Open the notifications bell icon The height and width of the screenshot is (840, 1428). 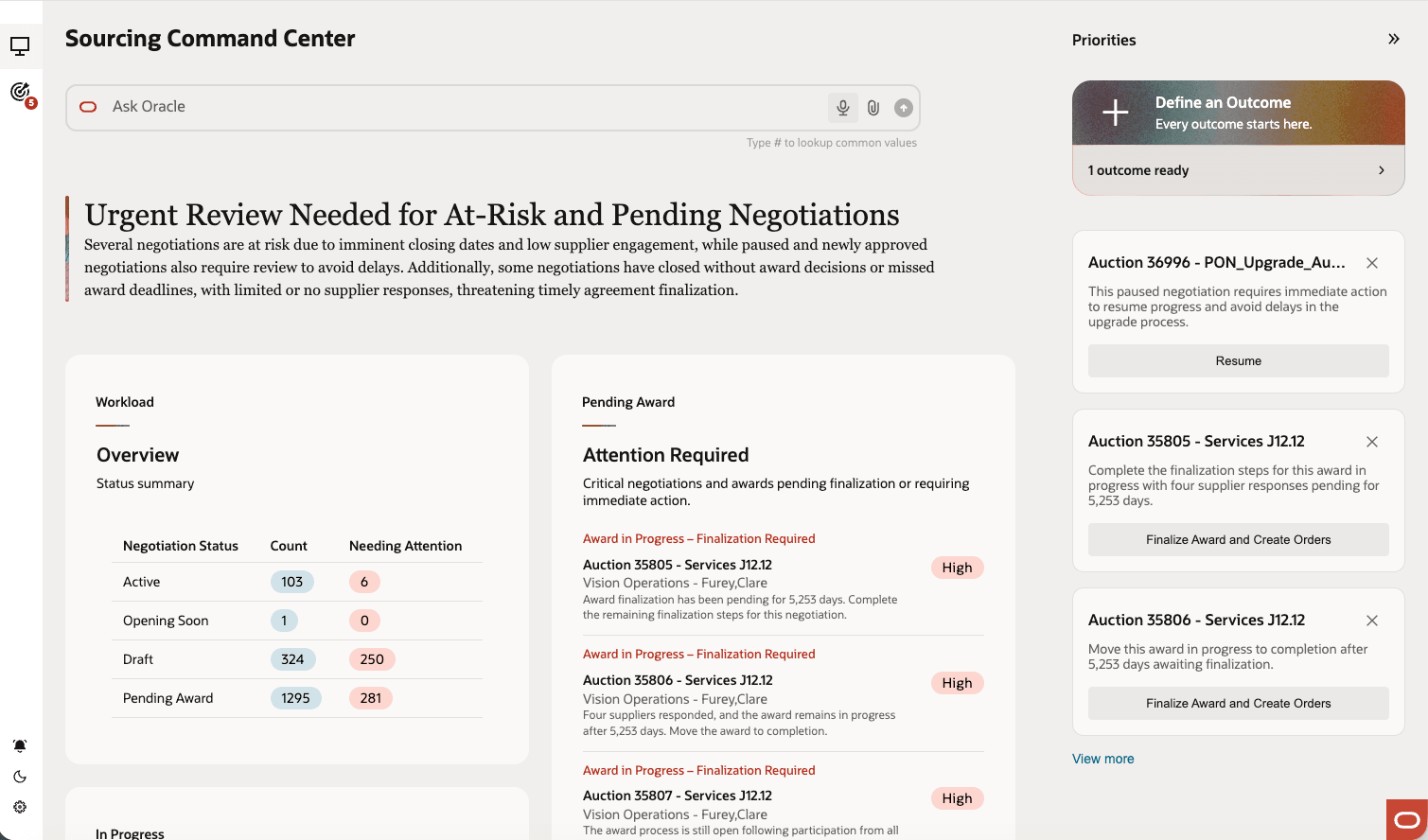20,745
